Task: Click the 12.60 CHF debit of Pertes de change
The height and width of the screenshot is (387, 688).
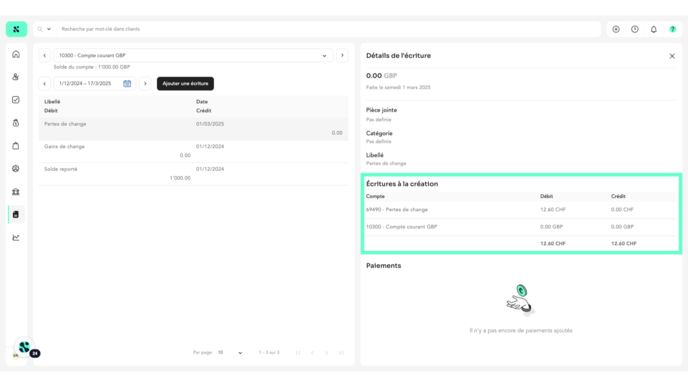Action: tap(553, 210)
